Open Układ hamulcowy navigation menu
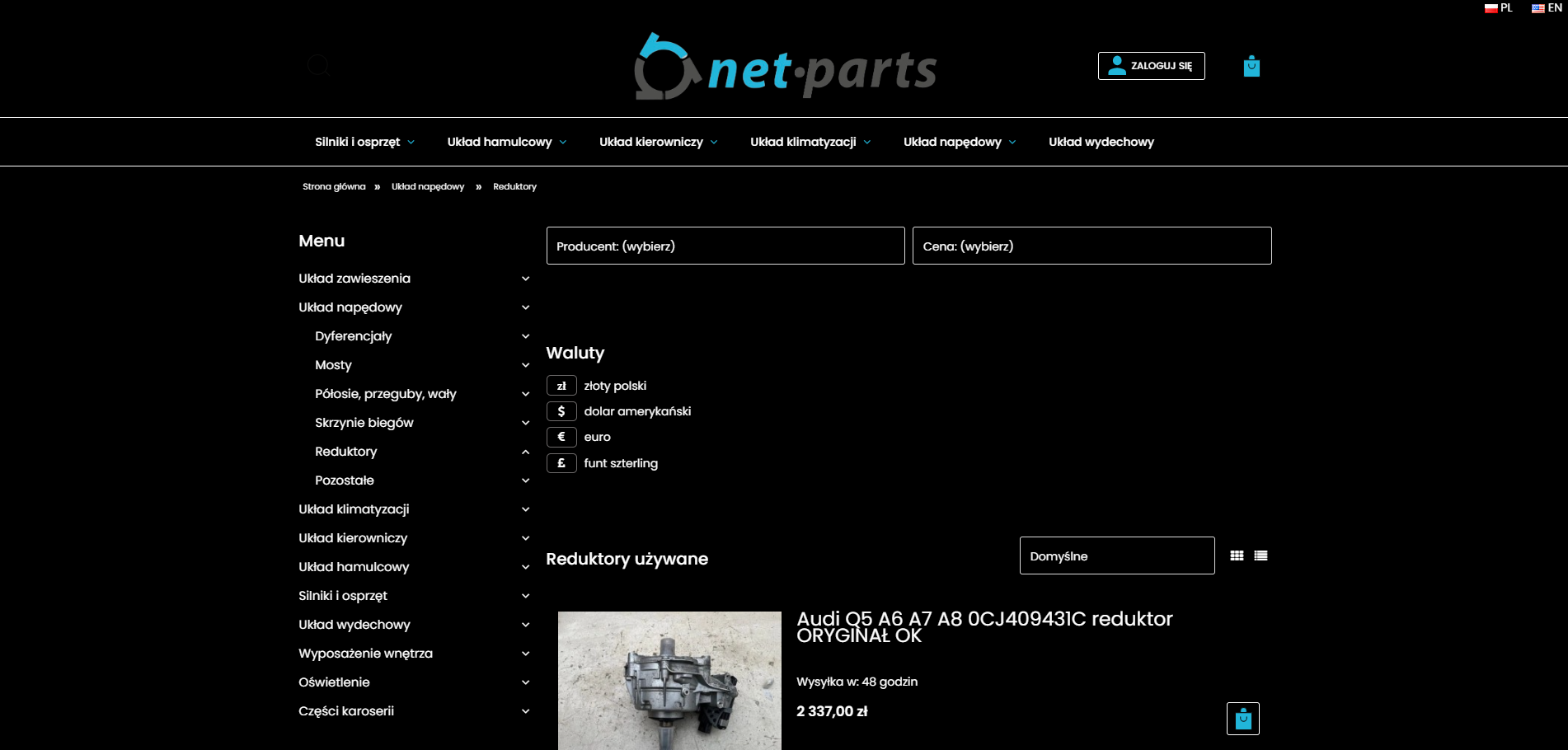The height and width of the screenshot is (750, 1568). (x=506, y=142)
